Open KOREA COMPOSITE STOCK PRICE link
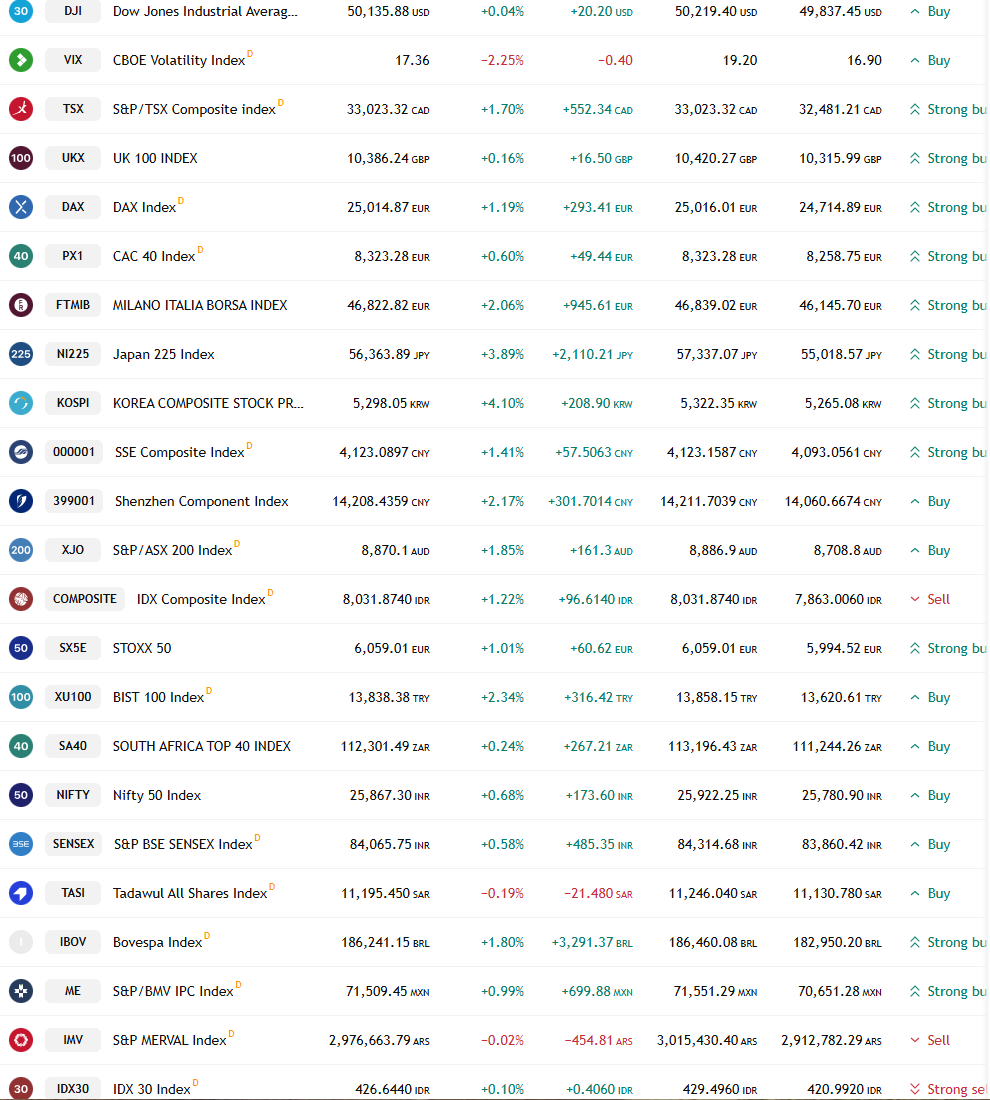990x1100 pixels. [x=208, y=403]
